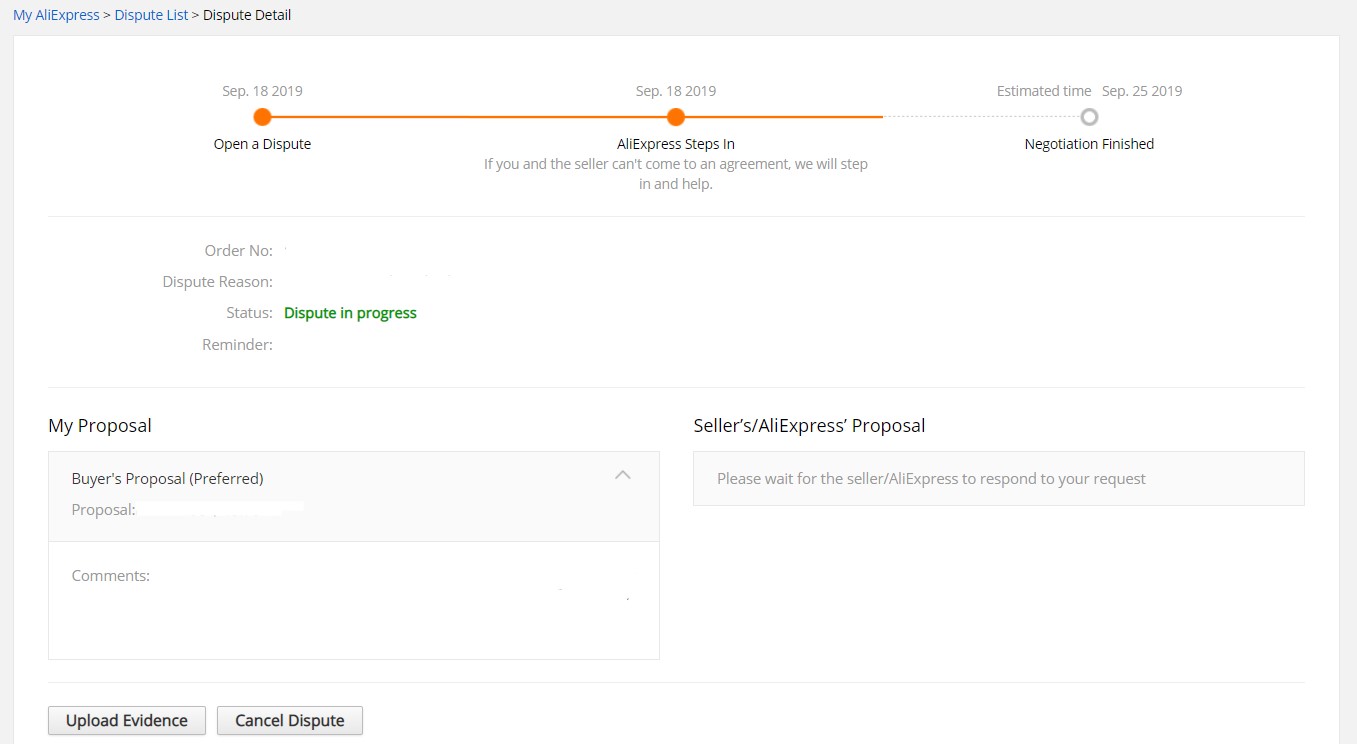
Task: Click the 'Seller's/AliExpress' Proposal' heading
Action: [809, 426]
